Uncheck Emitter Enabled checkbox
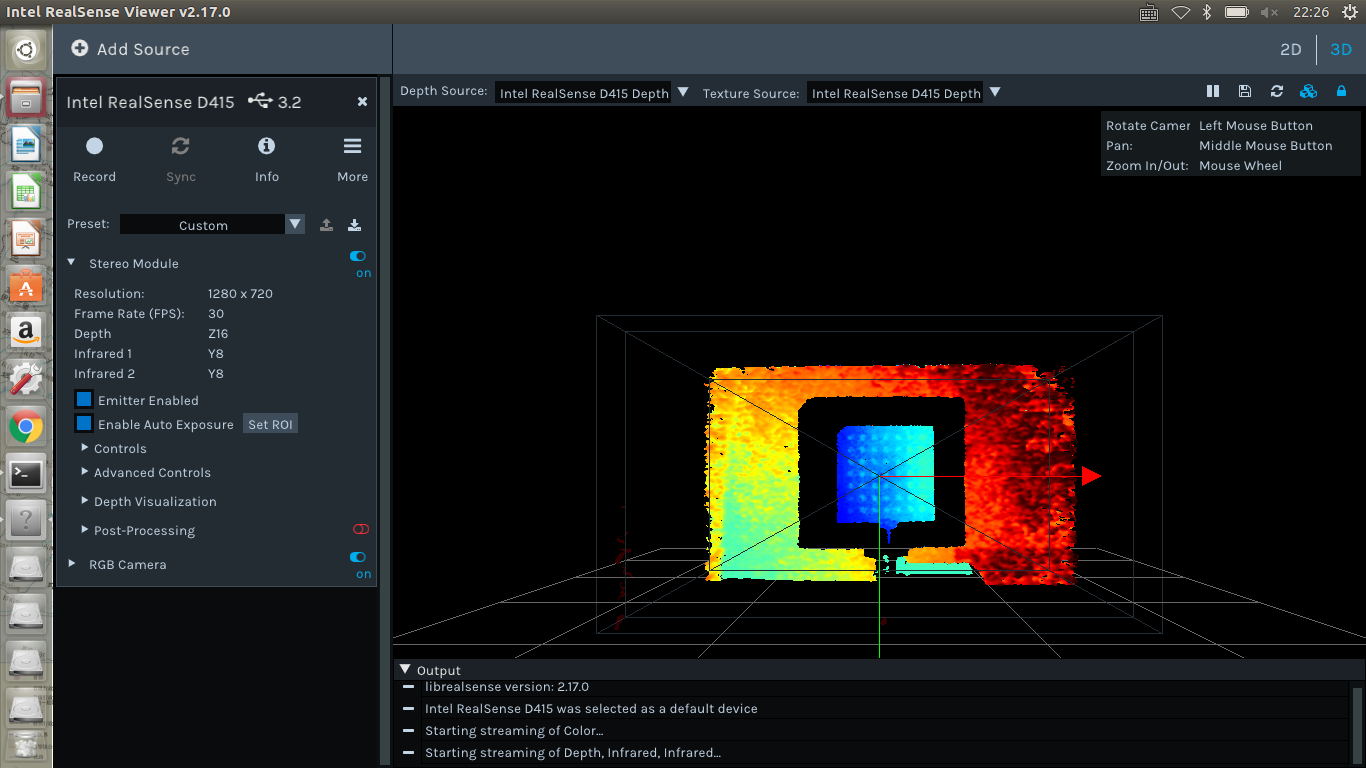Viewport: 1366px width, 768px height. click(82, 399)
